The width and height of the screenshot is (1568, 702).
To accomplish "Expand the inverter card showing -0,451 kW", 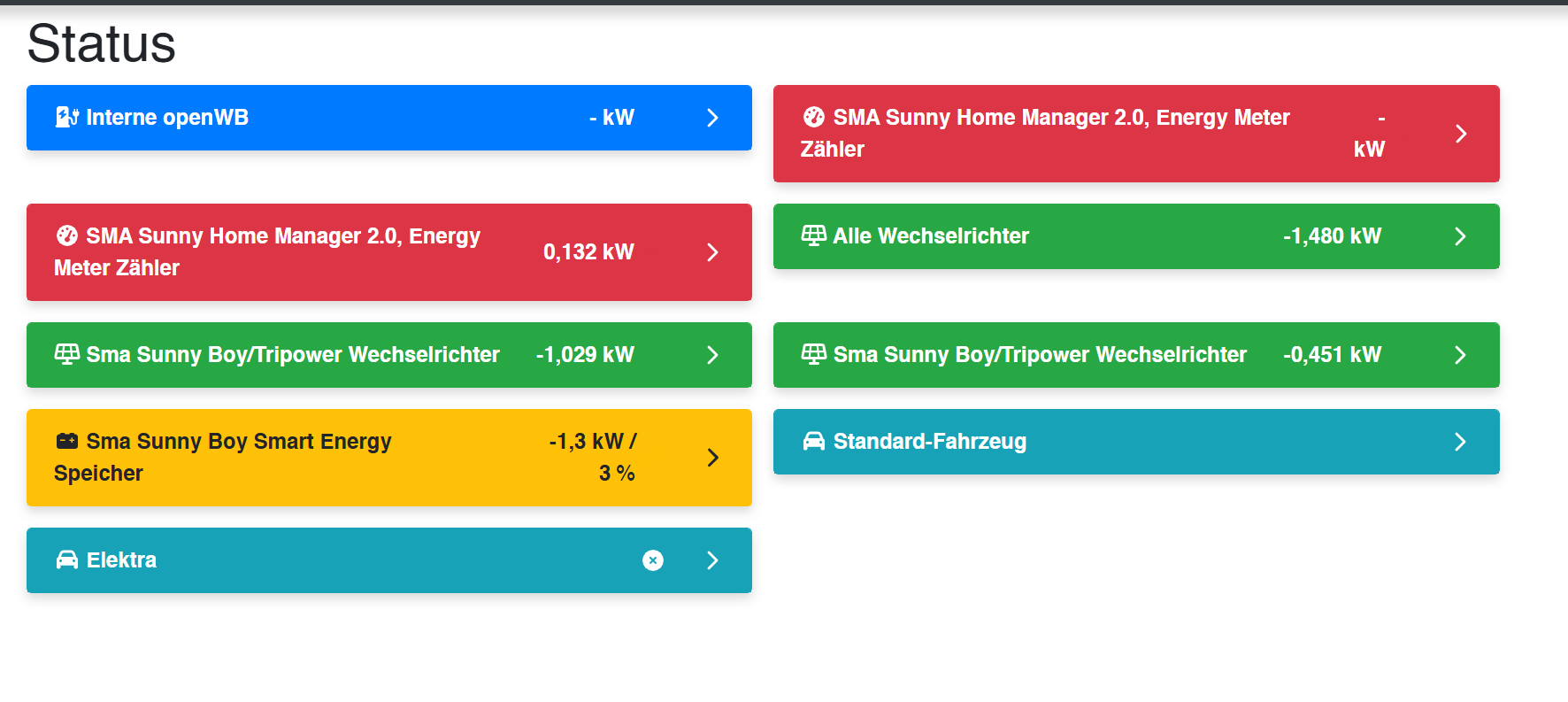I will point(1460,355).
